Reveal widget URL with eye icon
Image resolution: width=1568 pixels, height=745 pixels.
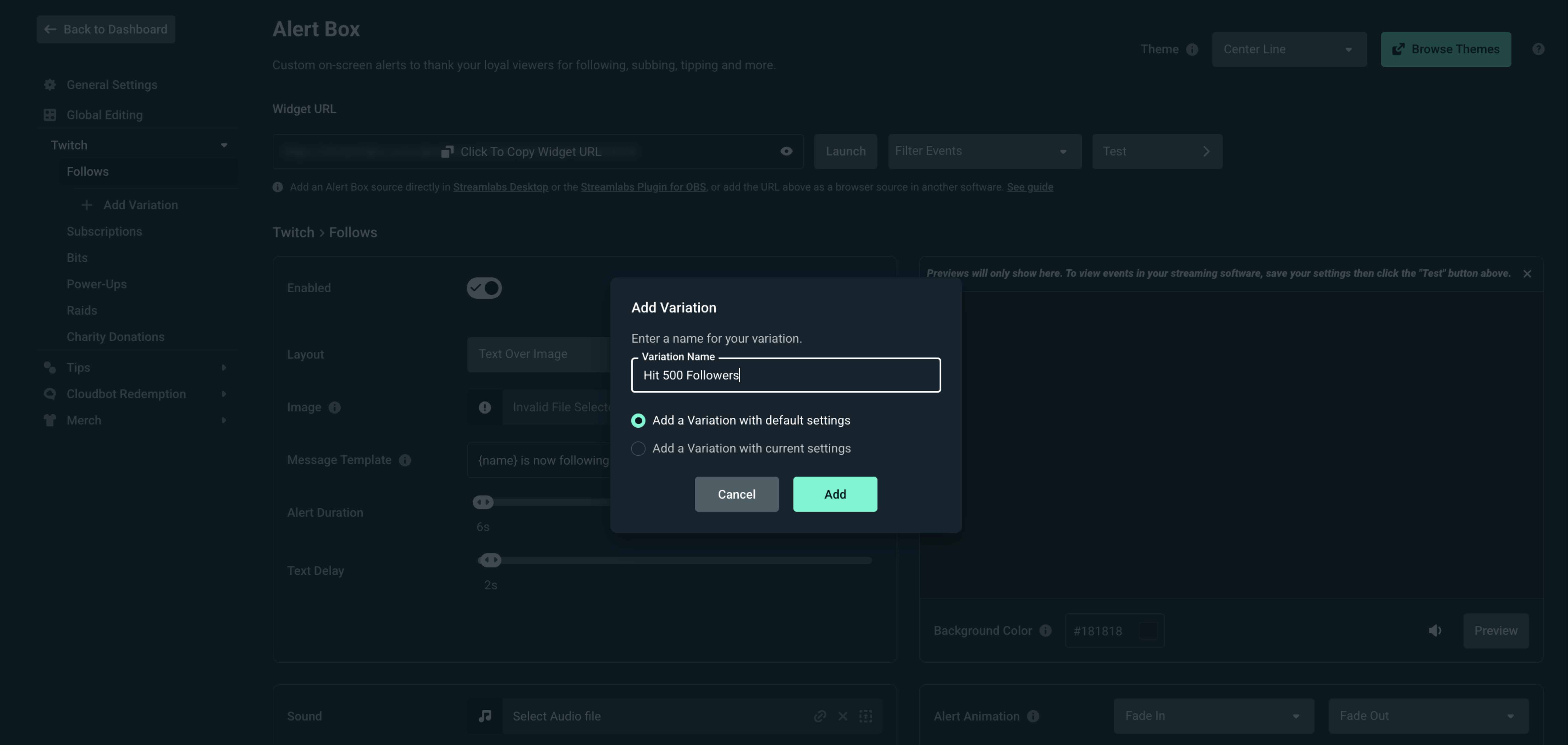786,151
